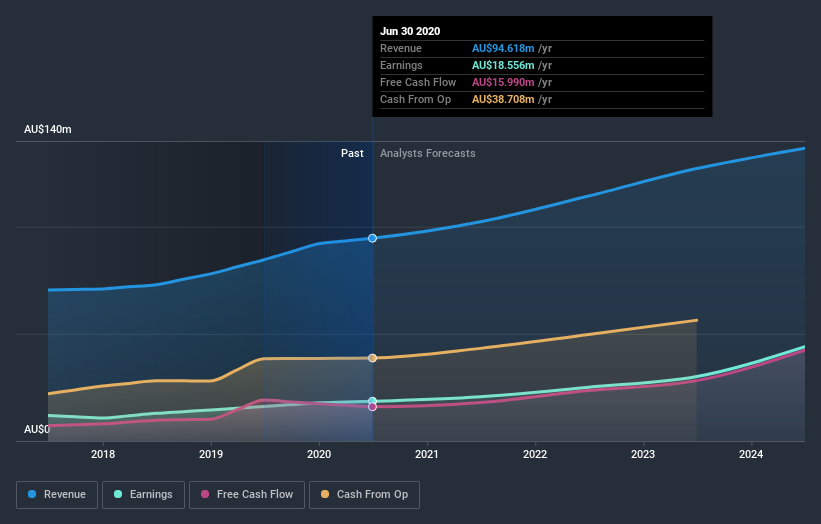Click the teal Earnings data point marker
The width and height of the screenshot is (821, 524).
(x=372, y=402)
